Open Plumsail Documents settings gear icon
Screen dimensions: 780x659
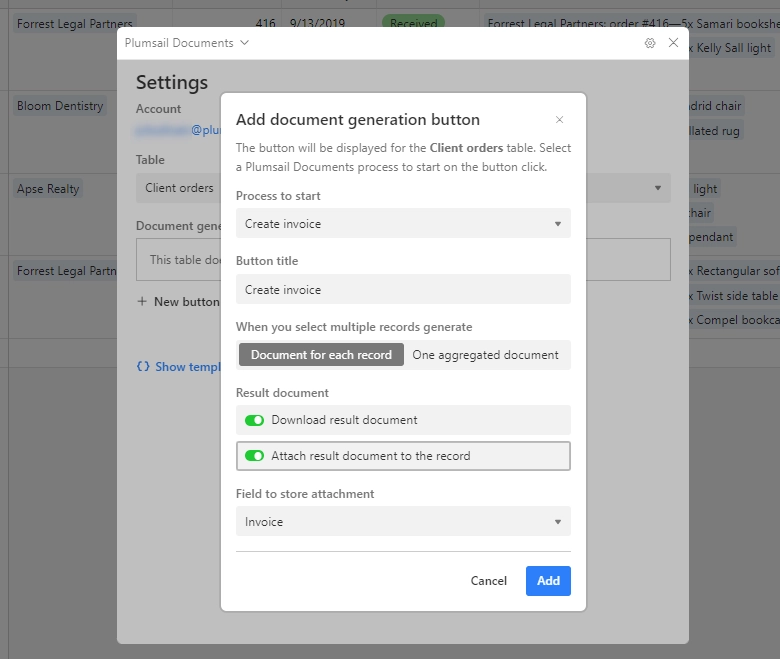pyautogui.click(x=650, y=43)
